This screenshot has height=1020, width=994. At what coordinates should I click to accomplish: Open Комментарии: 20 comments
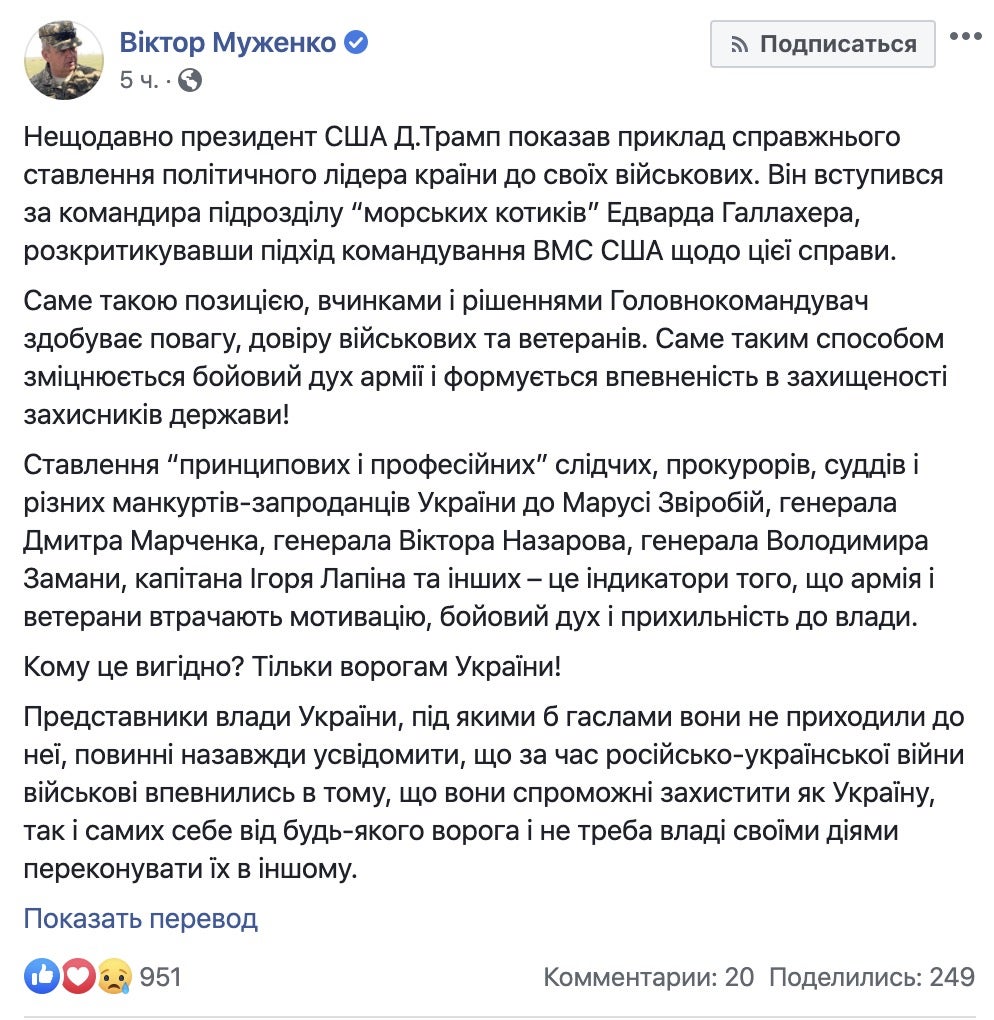(648, 976)
